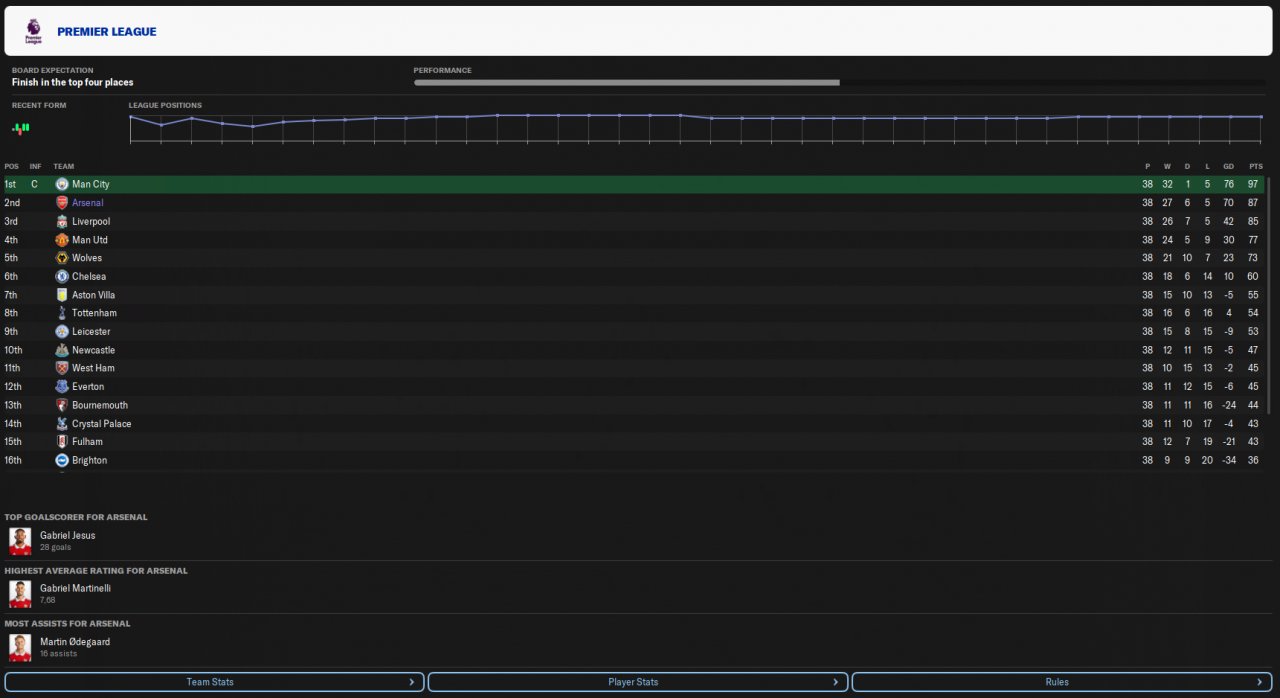1280x698 pixels.
Task: Open Arsenal club badge in table
Action: (62, 203)
